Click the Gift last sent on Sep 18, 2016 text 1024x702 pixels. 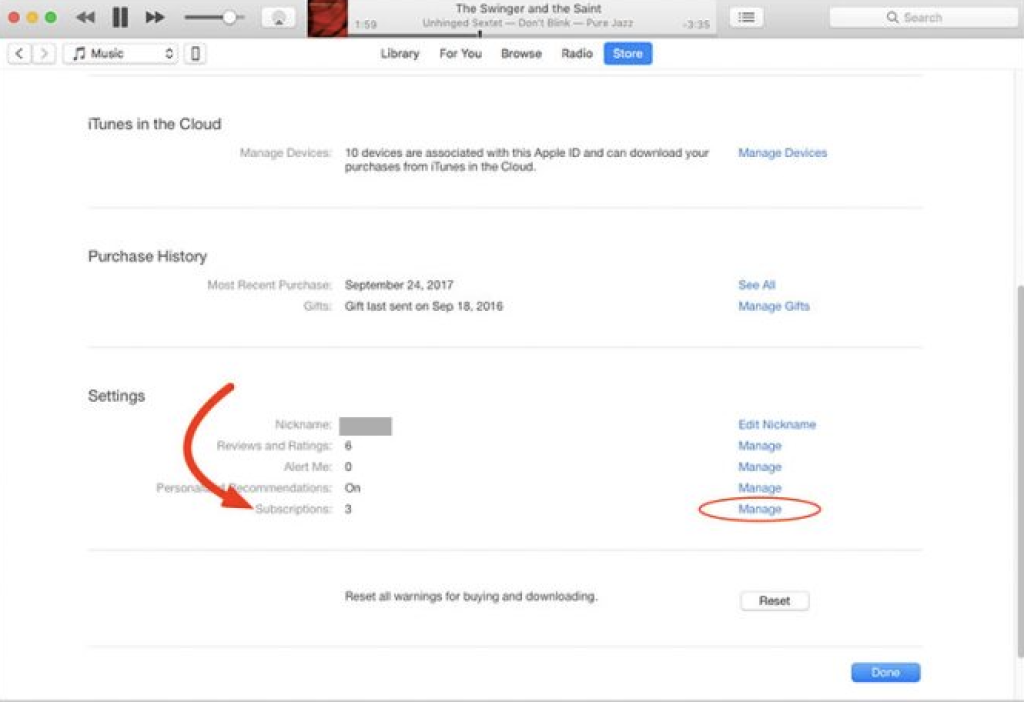[x=424, y=306]
